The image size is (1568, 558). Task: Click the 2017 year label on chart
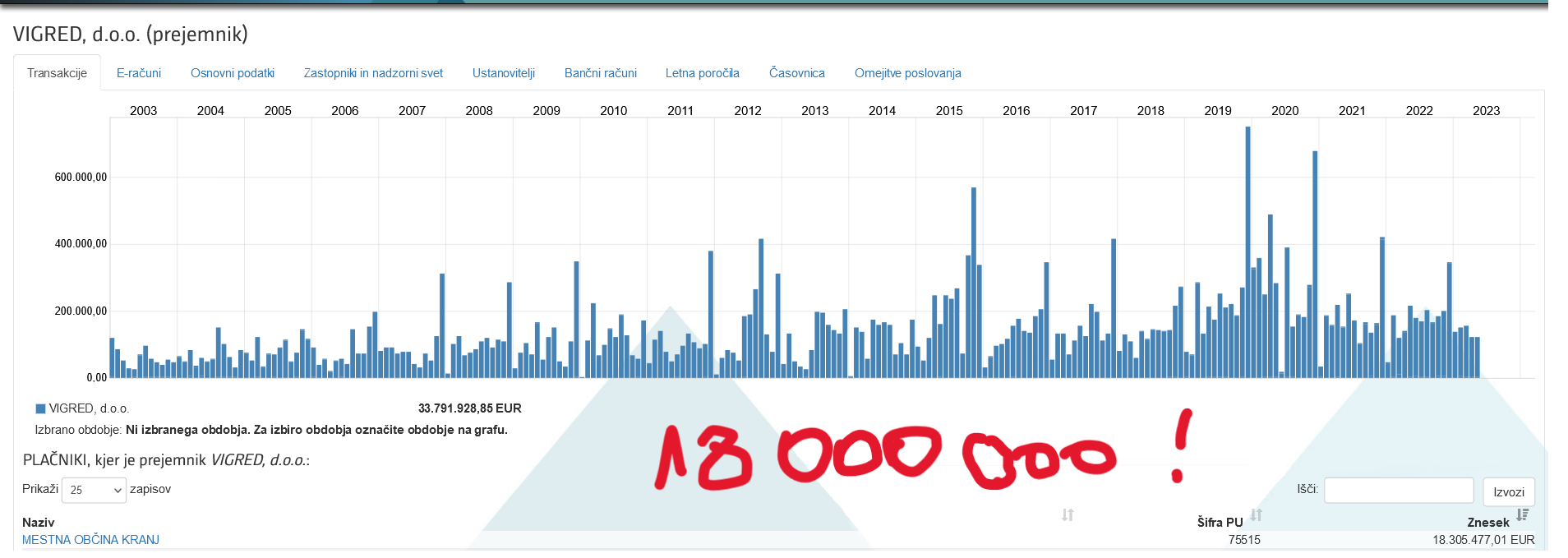pyautogui.click(x=1083, y=110)
